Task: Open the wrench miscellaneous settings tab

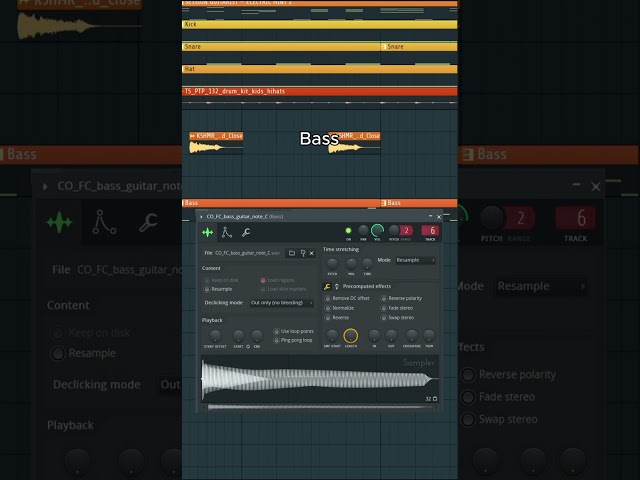Action: 246,232
